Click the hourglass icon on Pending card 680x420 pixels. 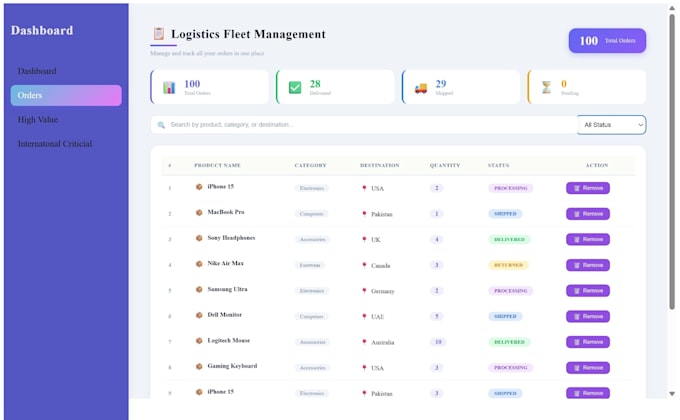(546, 88)
